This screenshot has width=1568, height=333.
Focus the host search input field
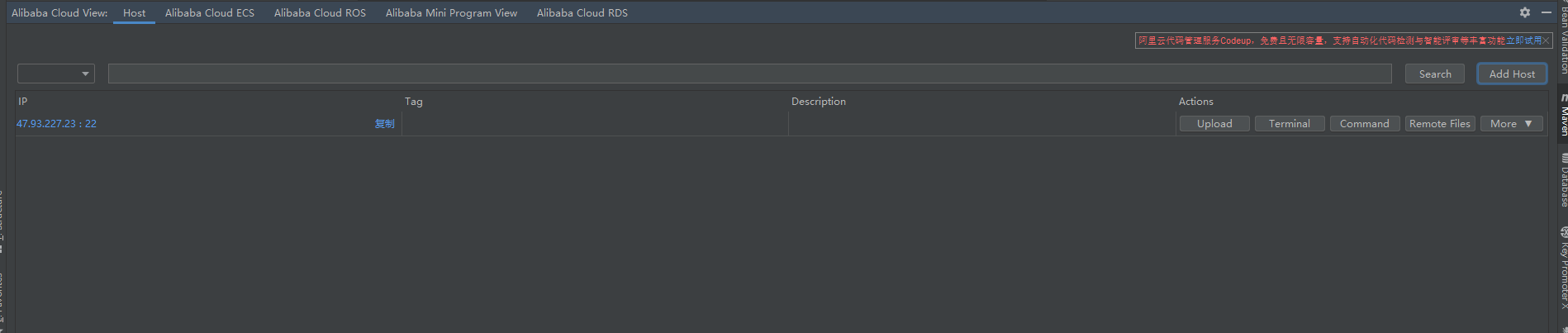[749, 74]
